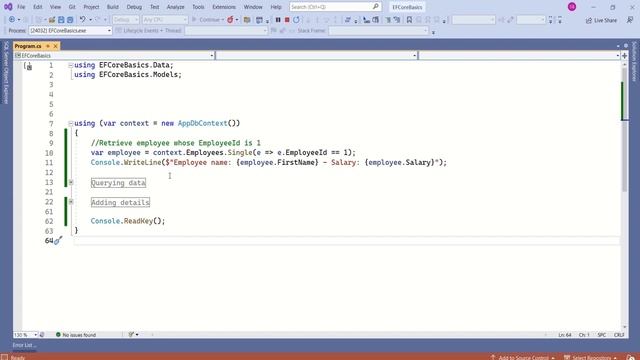
Task: Collapse the using block at line 7
Action: pos(71,123)
